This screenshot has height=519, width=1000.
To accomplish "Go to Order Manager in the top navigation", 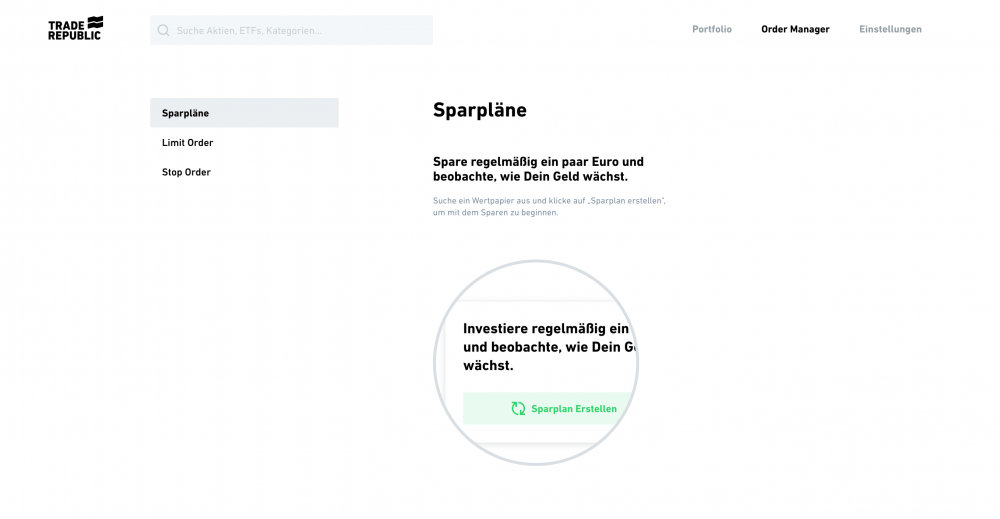I will click(795, 29).
